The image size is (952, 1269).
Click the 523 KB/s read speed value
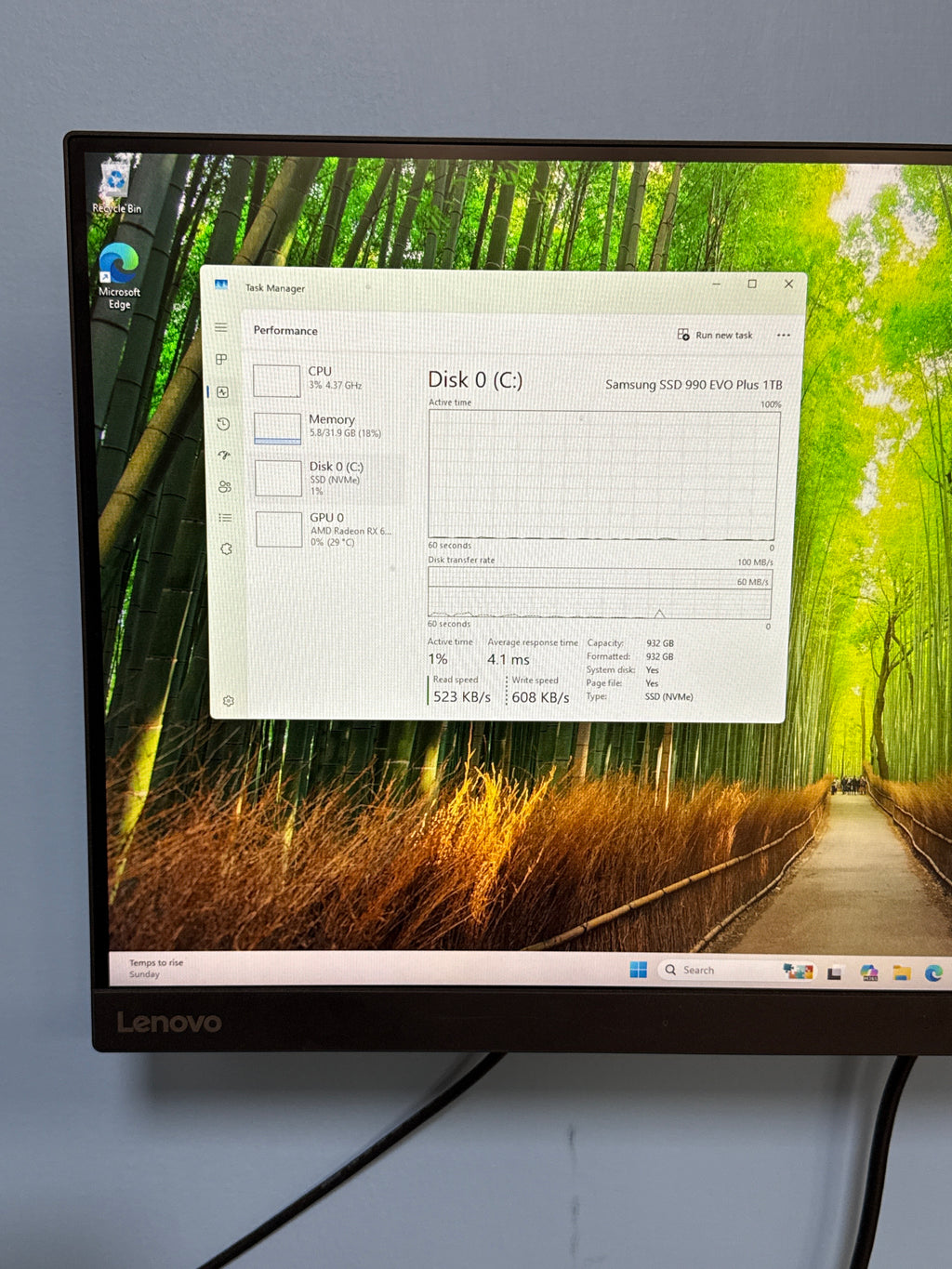point(461,697)
